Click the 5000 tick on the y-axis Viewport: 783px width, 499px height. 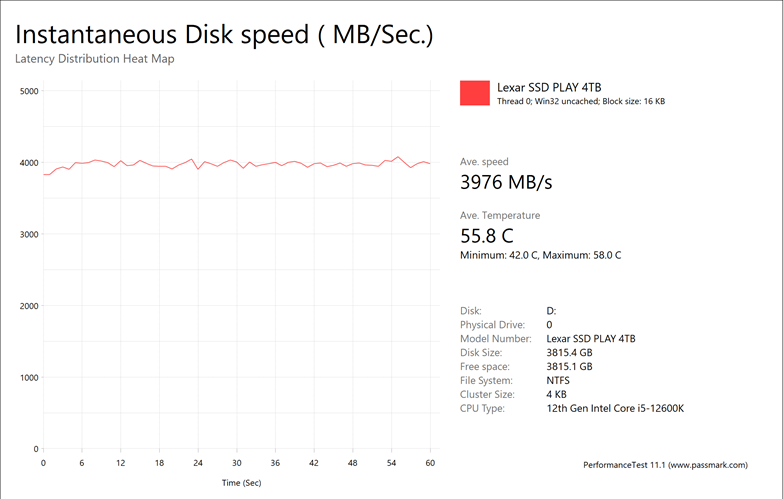28,91
